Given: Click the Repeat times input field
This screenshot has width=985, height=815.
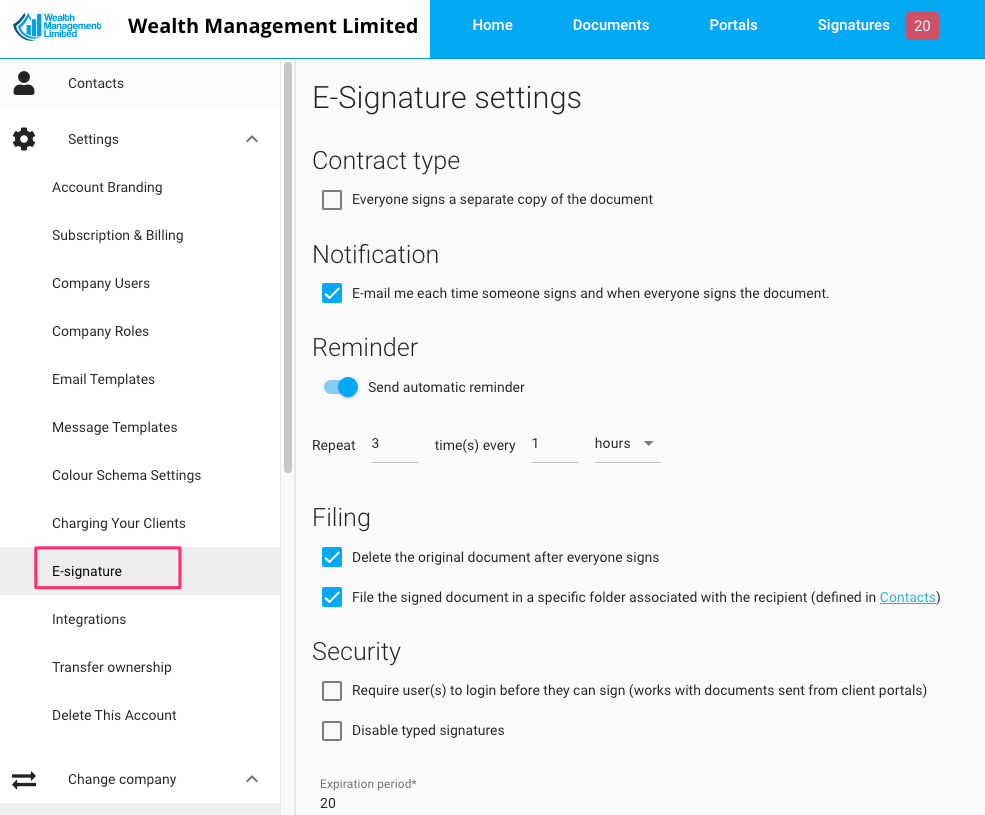Looking at the screenshot, I should (394, 444).
